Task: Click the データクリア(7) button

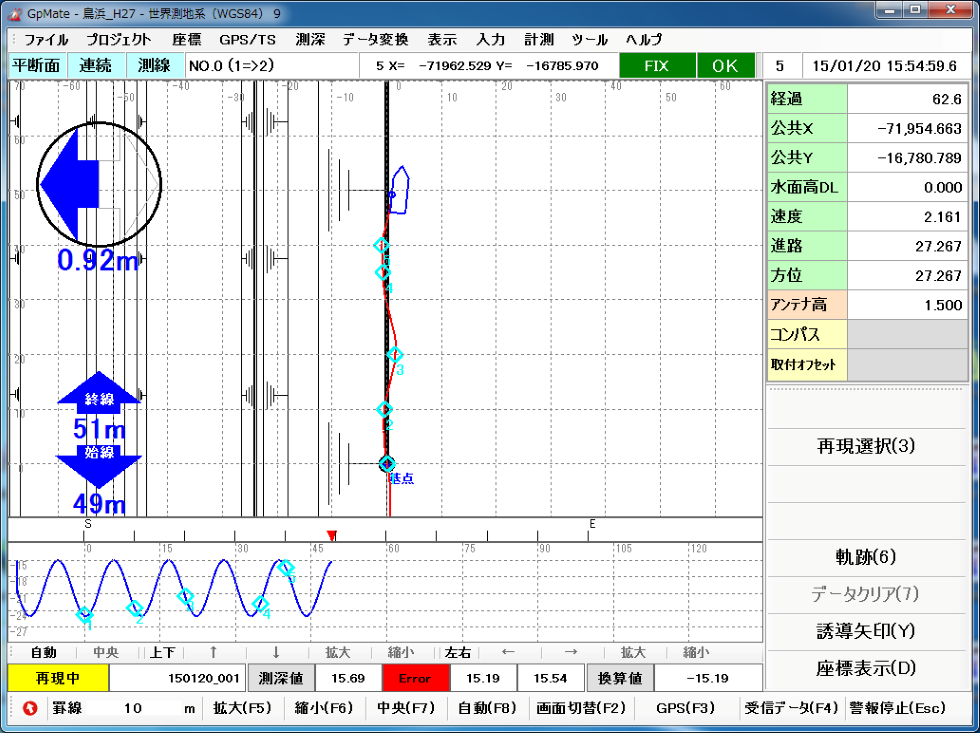Action: (866, 594)
